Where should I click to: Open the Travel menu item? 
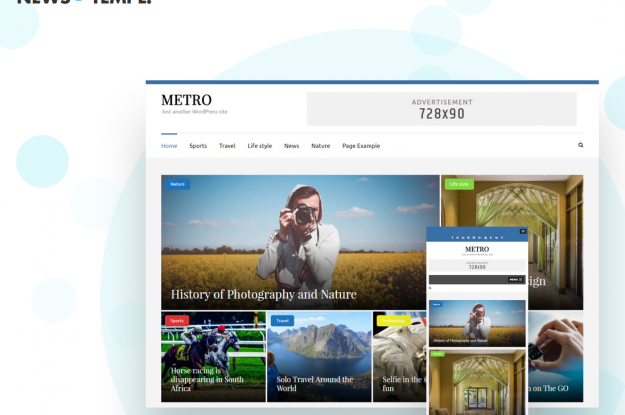pos(227,146)
